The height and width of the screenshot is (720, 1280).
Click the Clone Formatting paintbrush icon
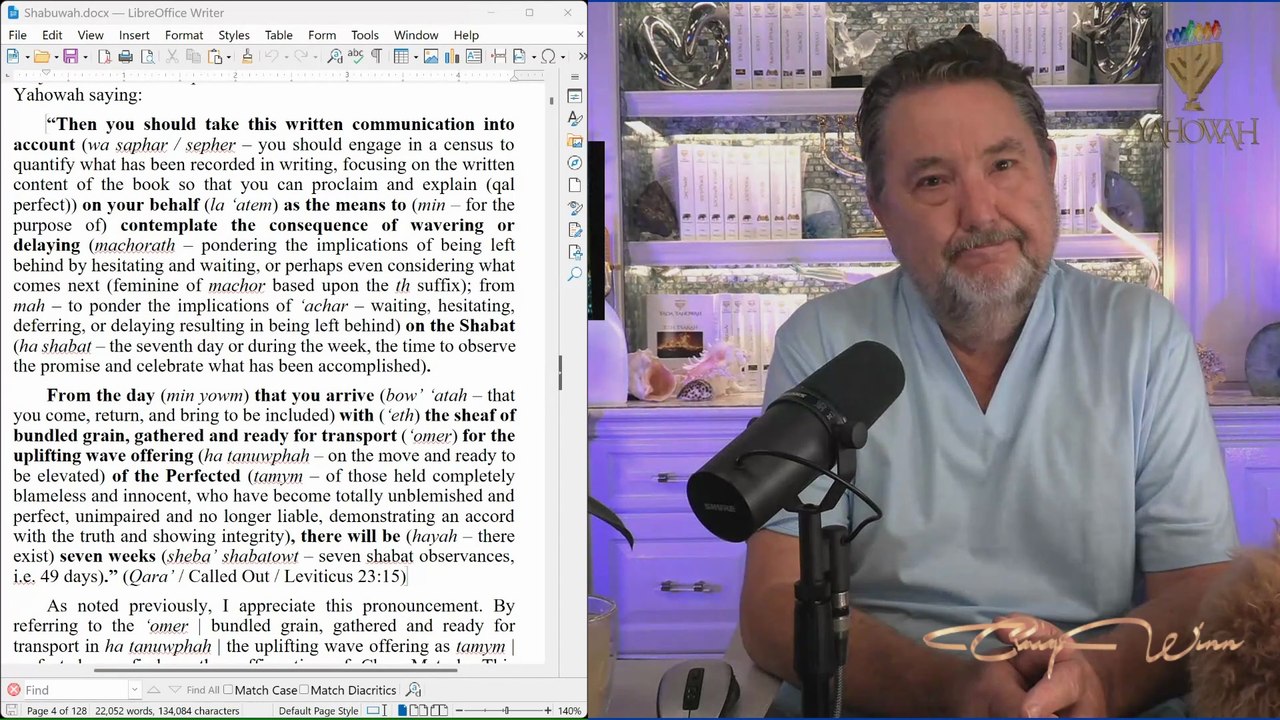tap(247, 57)
